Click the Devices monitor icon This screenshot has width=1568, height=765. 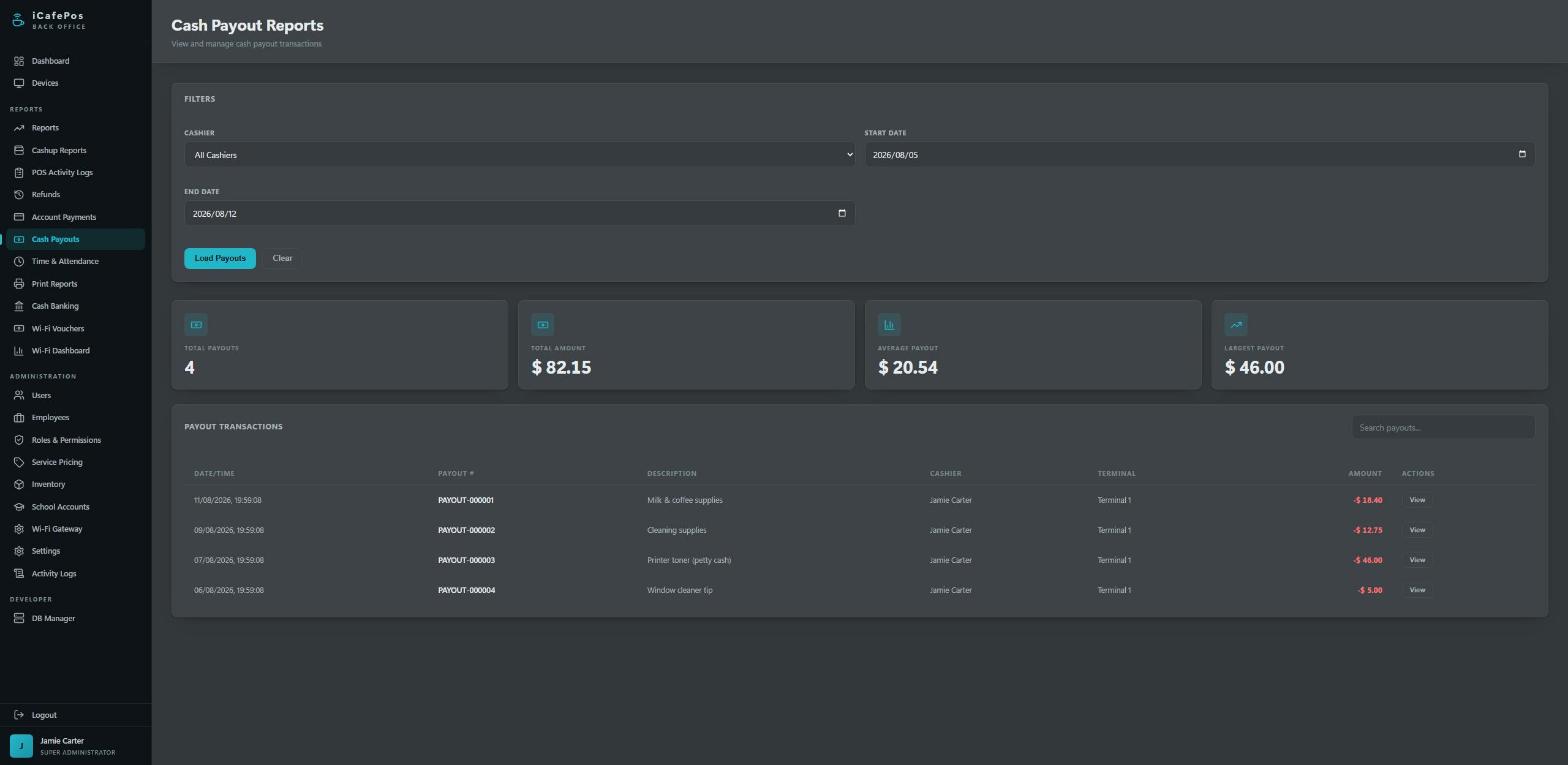(x=19, y=83)
